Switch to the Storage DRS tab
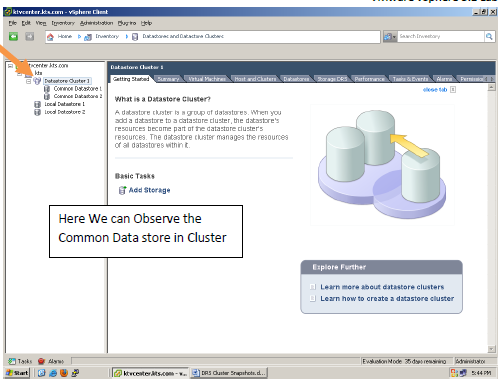This screenshot has width=499, height=379. click(332, 79)
